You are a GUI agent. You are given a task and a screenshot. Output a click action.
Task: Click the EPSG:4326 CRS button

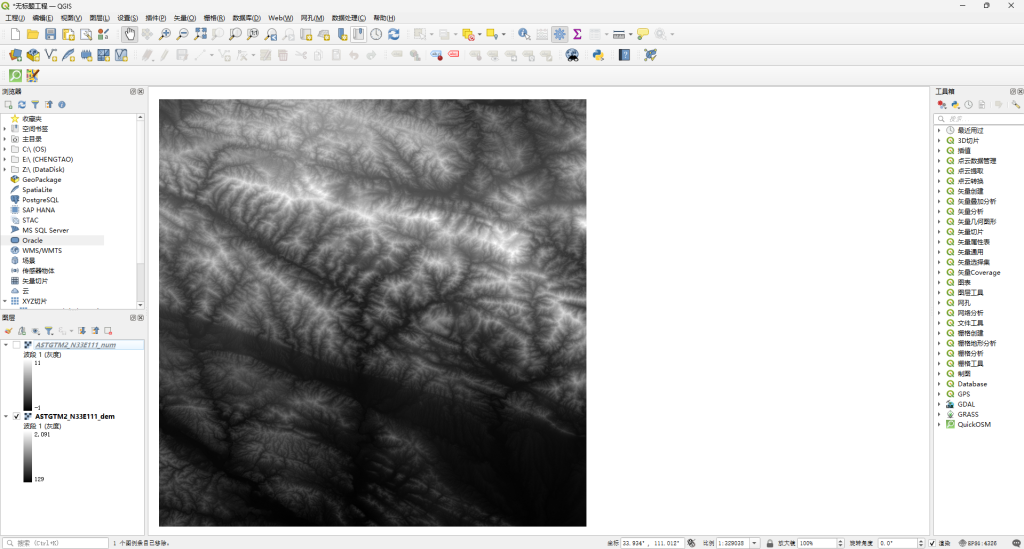(x=978, y=543)
